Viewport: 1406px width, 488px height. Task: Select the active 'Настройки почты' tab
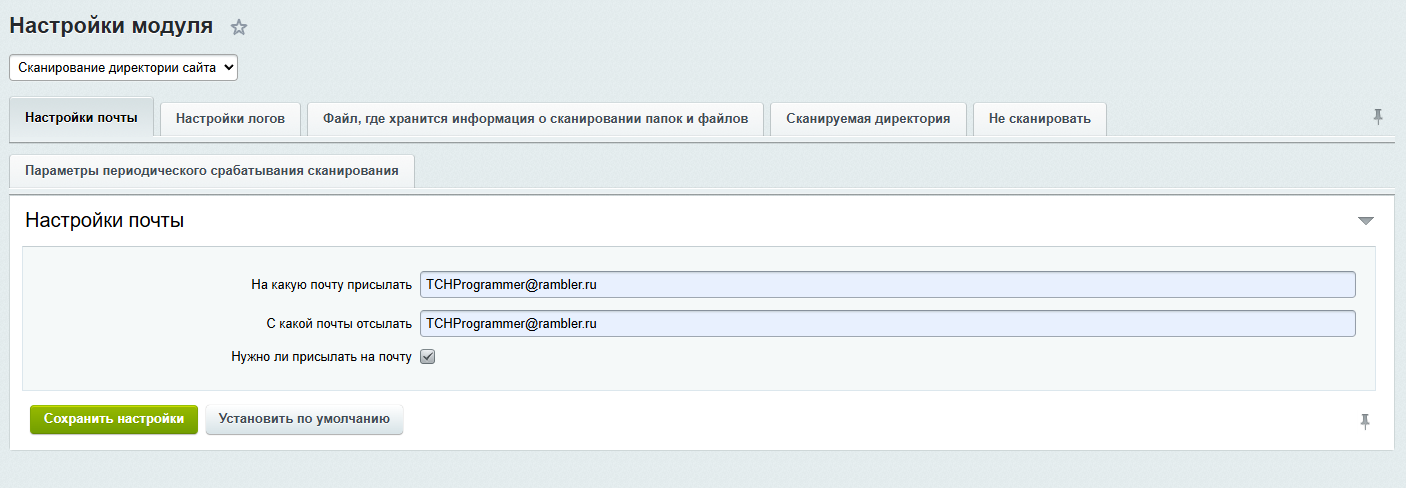click(81, 117)
